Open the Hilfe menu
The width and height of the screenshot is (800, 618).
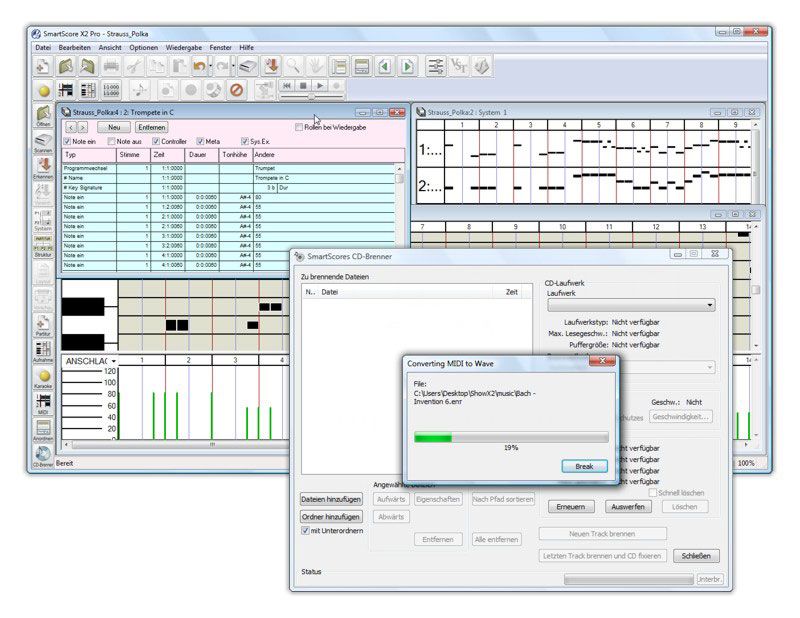pos(246,47)
